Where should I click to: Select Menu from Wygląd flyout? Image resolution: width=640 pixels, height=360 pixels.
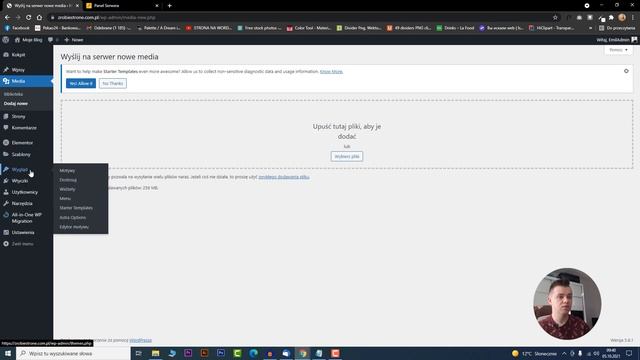coord(65,199)
